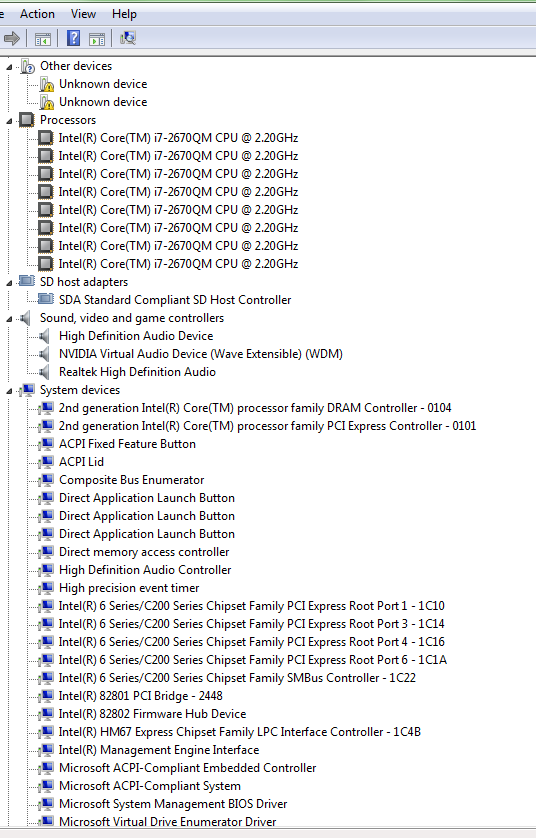The image size is (536, 838).
Task: Select the second Unknown device entry
Action: click(x=103, y=102)
